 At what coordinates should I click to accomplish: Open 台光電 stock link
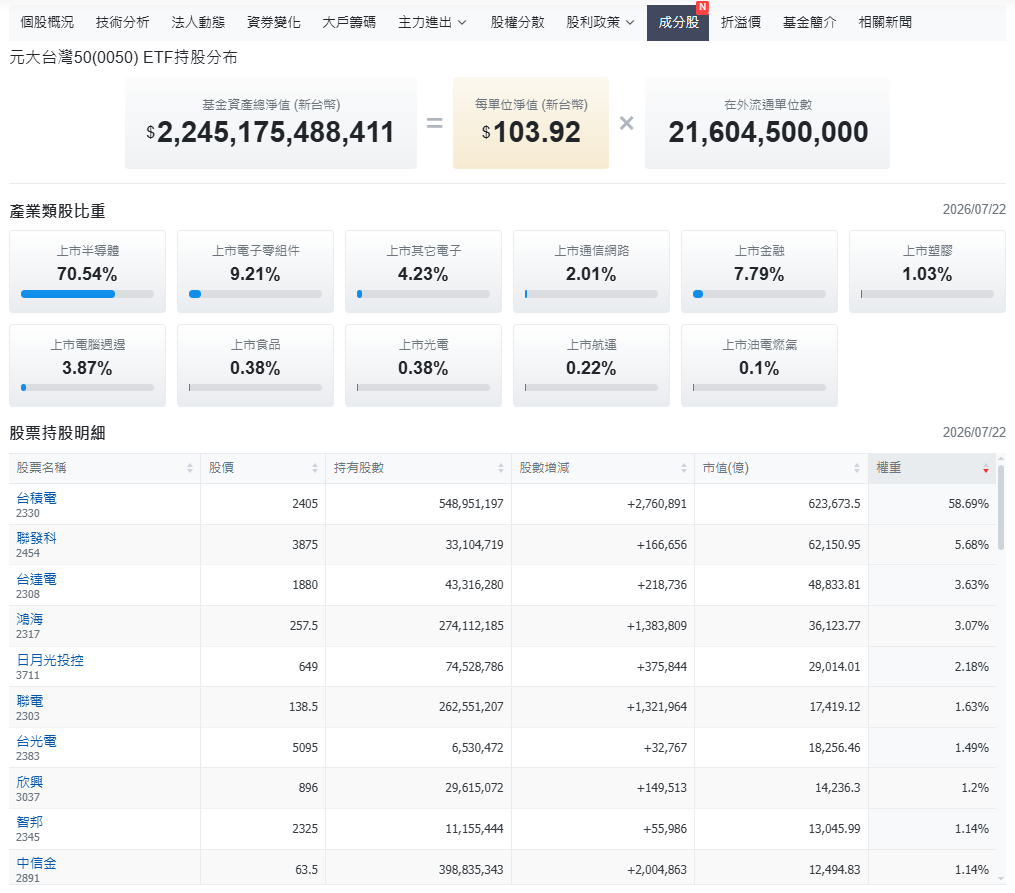[36, 741]
